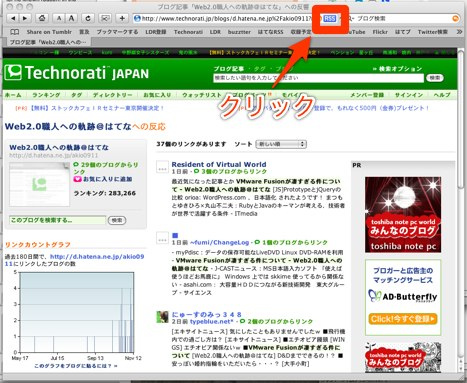Select the ブログ記事 browser tab

pyautogui.click(x=49, y=42)
